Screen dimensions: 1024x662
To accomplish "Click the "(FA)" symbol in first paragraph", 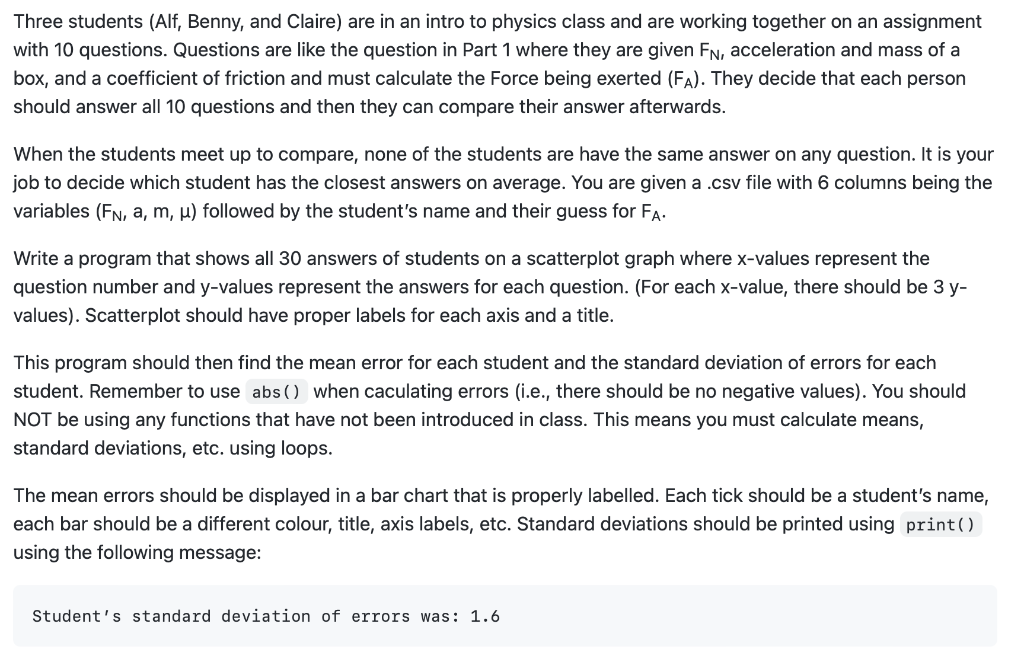I will pos(684,79).
